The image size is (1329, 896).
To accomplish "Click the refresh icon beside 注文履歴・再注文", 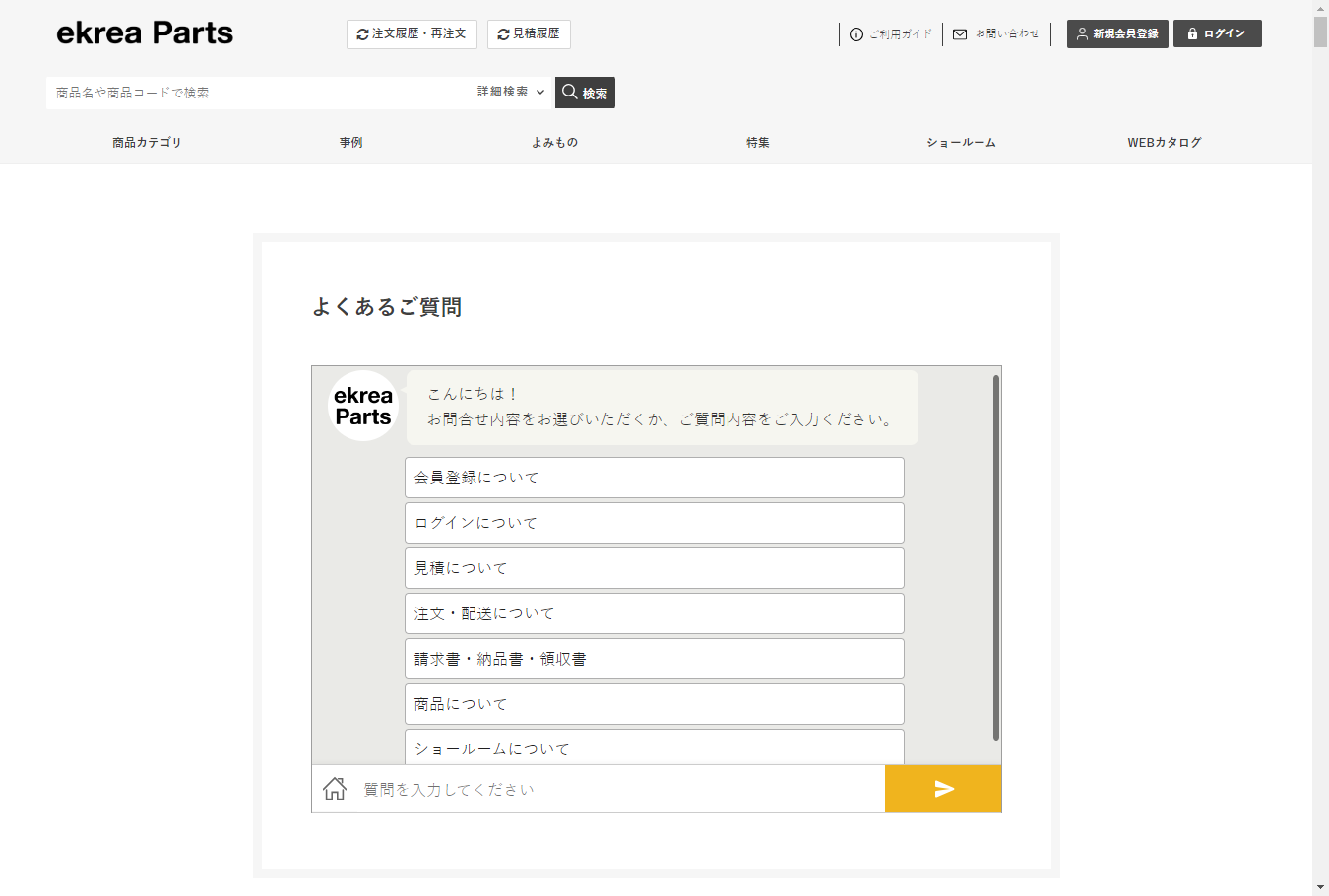I will 362,34.
